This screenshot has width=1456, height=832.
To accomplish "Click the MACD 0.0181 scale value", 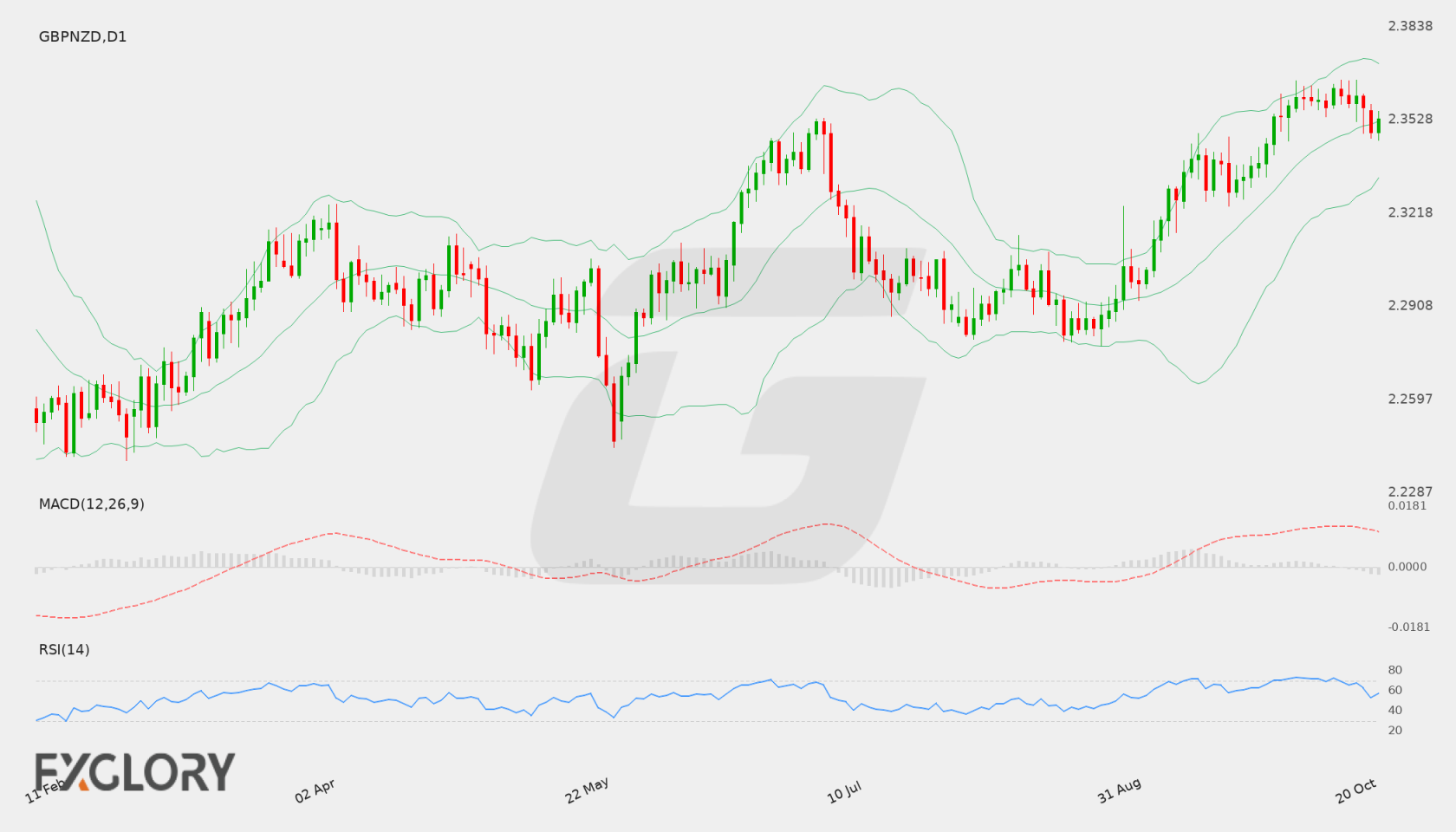I will (x=1407, y=505).
